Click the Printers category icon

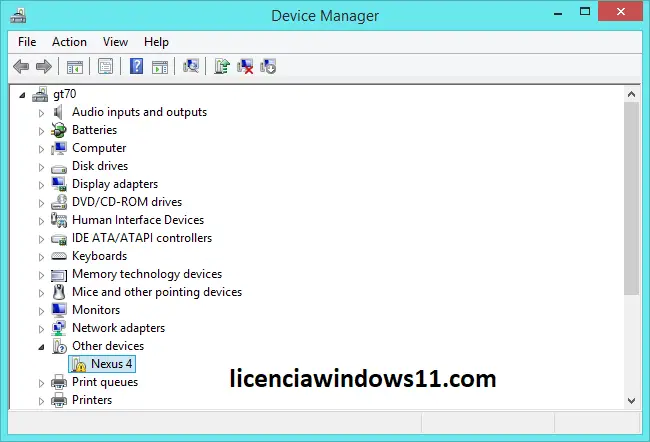click(x=59, y=400)
